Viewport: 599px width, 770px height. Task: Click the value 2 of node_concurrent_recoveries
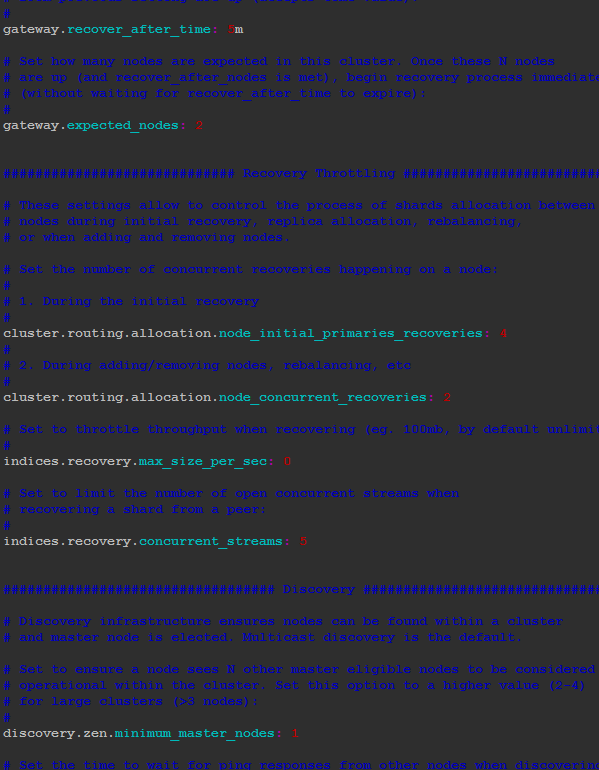click(x=447, y=397)
